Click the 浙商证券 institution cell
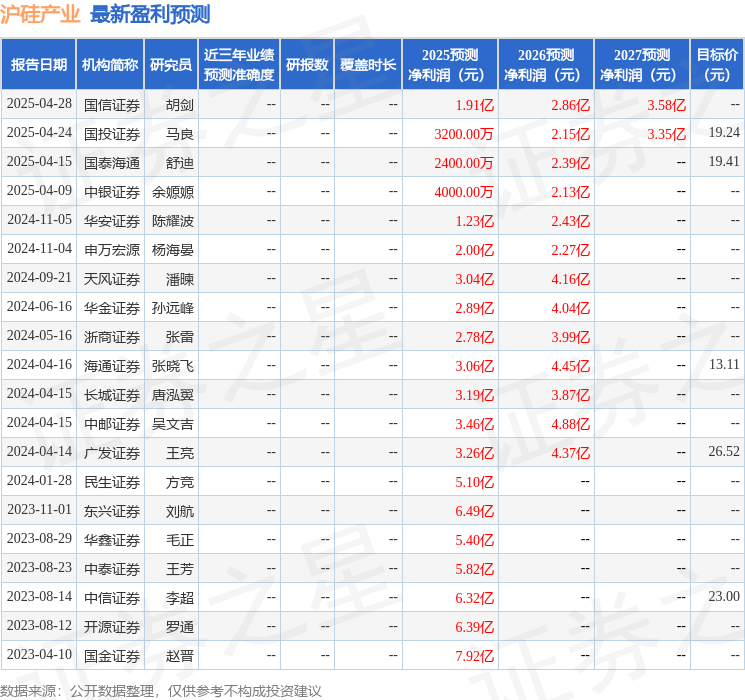 click(x=112, y=337)
